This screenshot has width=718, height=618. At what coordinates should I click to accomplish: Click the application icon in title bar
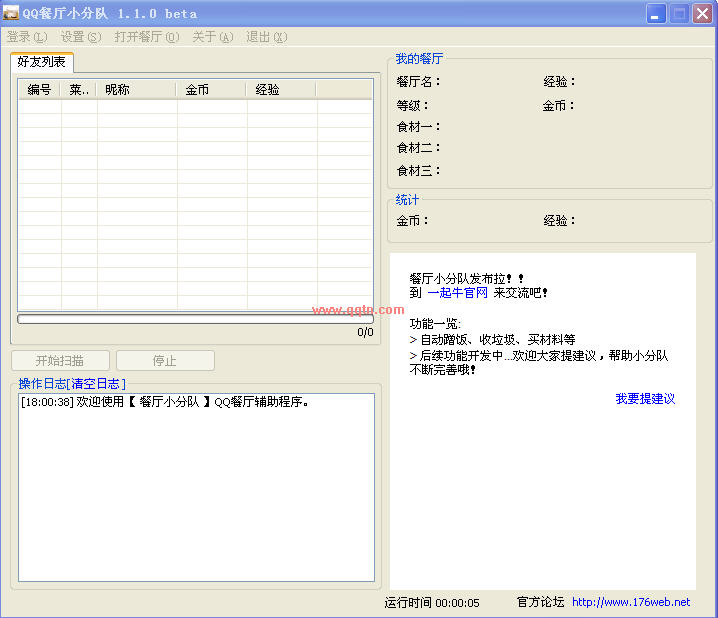click(11, 13)
